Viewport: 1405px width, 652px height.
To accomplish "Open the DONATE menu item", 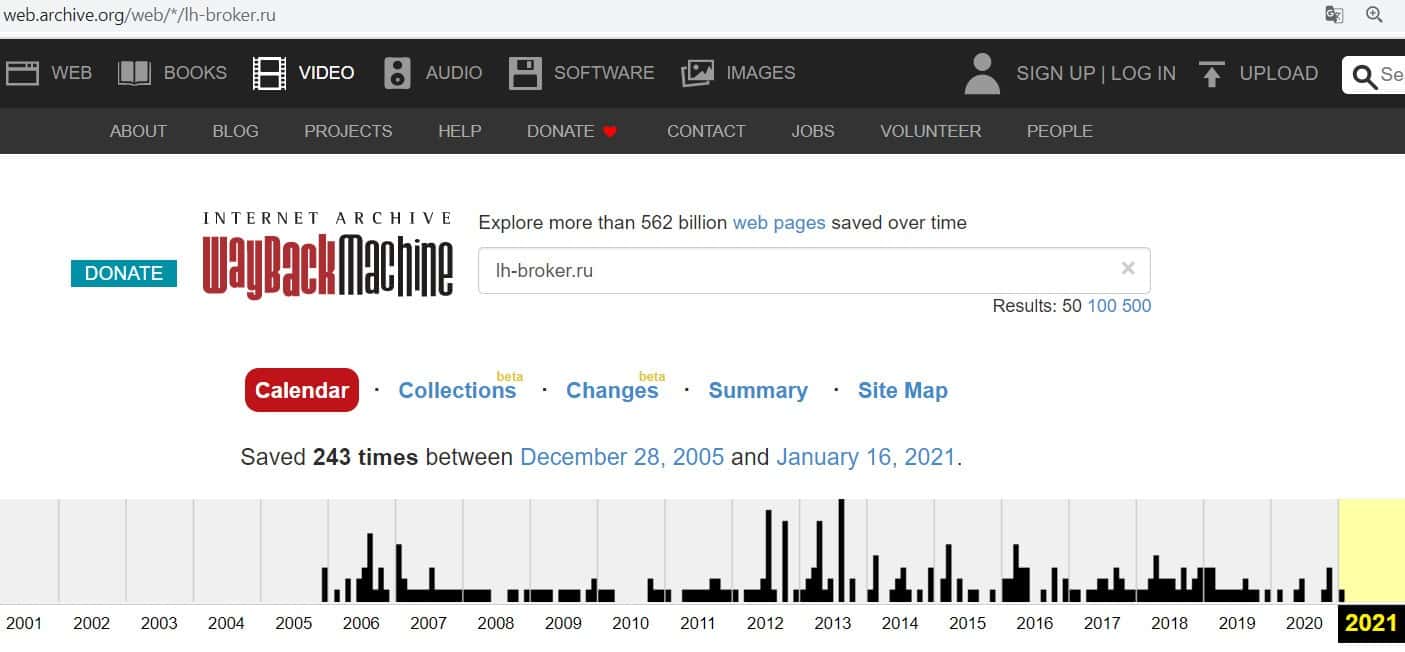I will tap(561, 131).
